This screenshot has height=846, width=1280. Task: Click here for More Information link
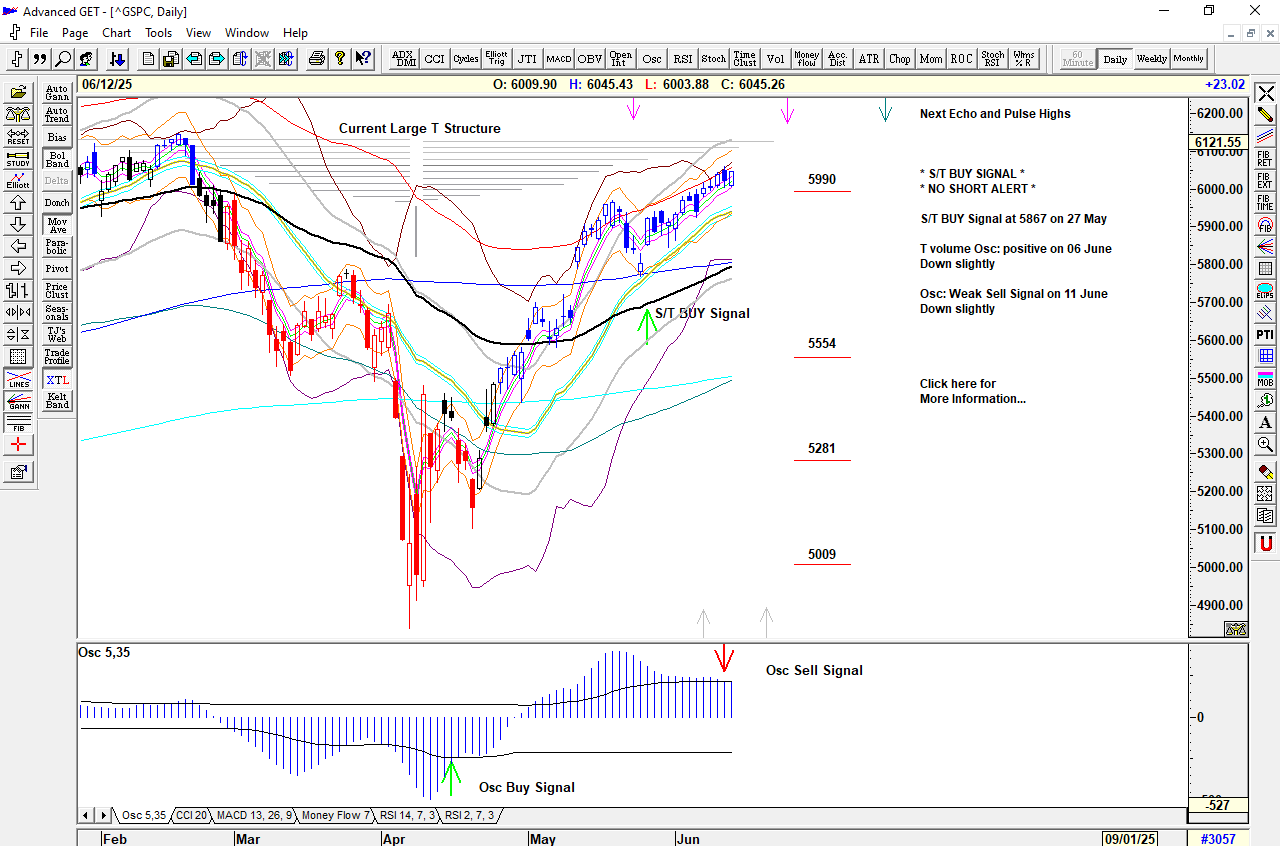point(957,391)
